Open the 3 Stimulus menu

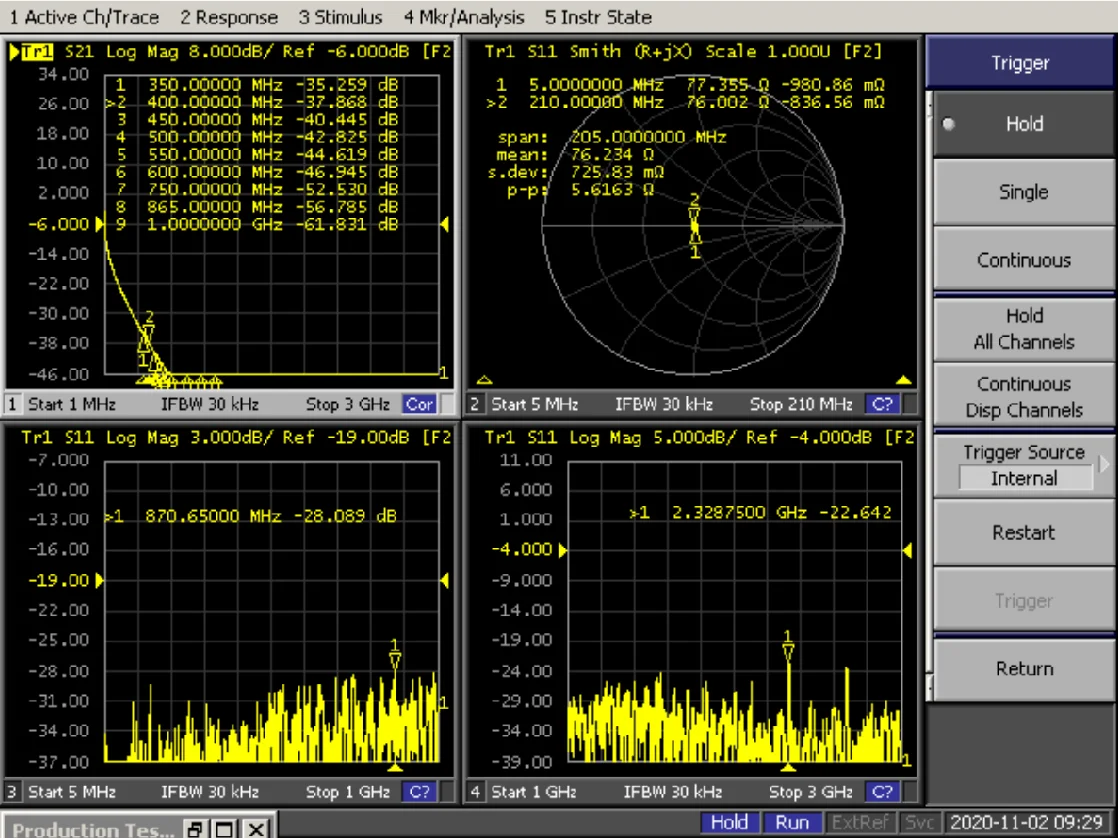(340, 17)
